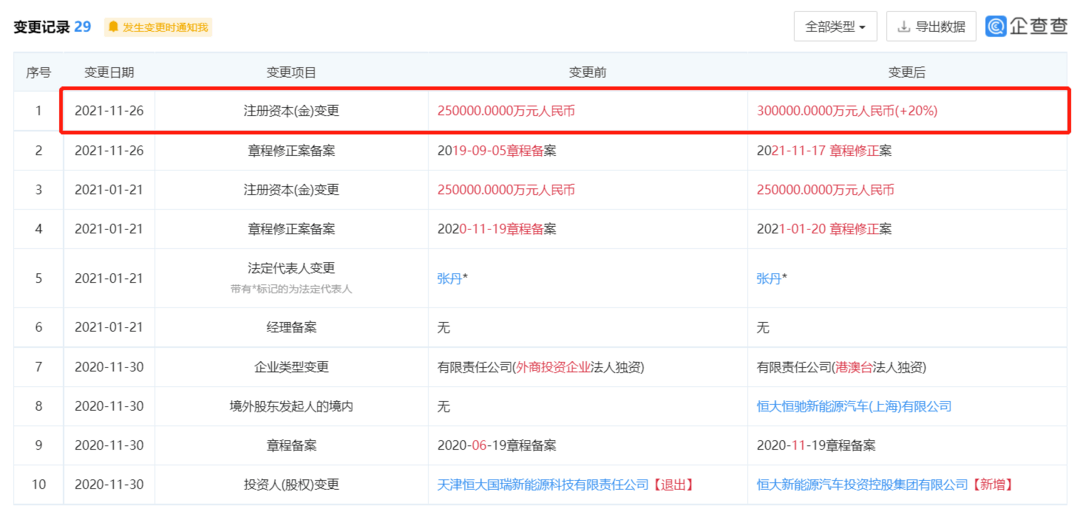Select 2021-11-17 章程修正案 cell

[x=824, y=151]
